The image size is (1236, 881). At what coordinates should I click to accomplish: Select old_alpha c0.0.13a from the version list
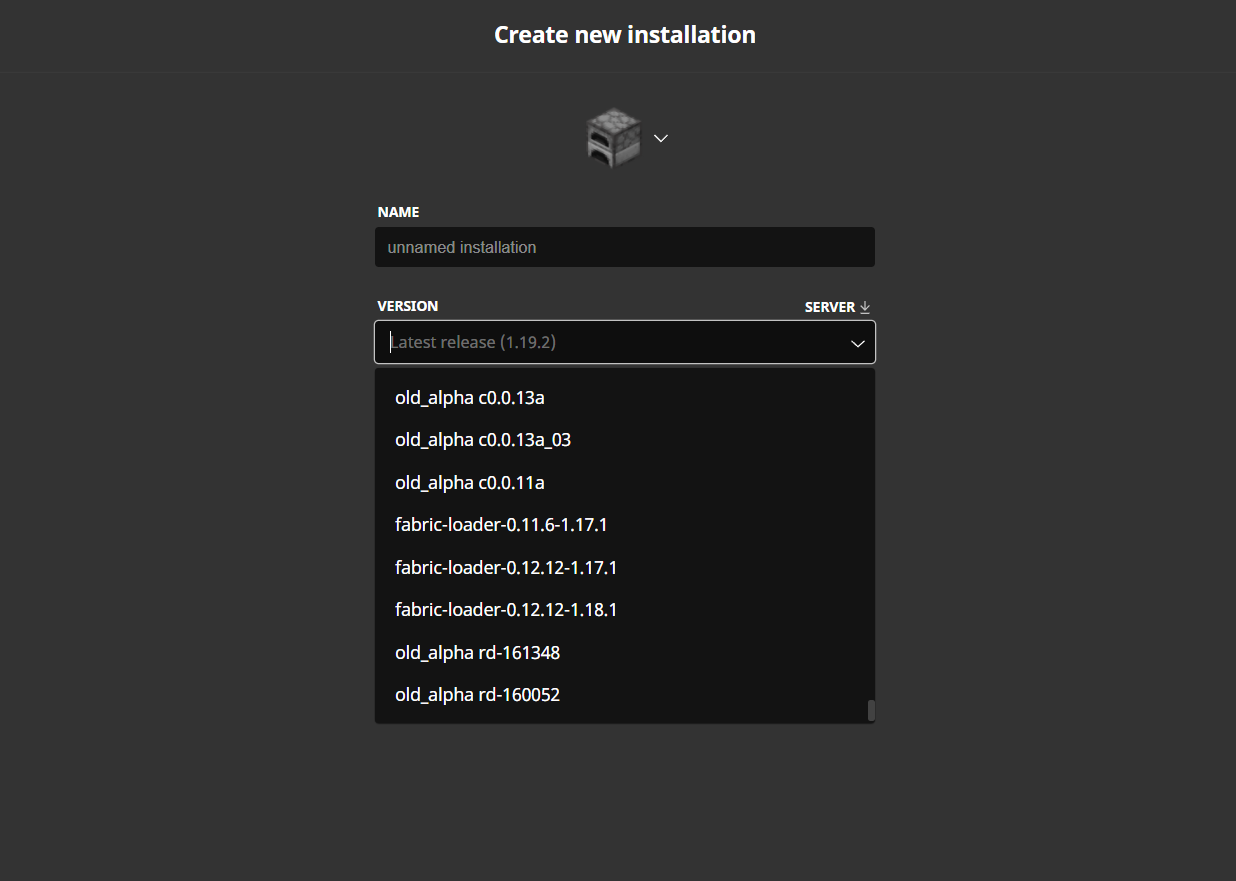[x=470, y=397]
